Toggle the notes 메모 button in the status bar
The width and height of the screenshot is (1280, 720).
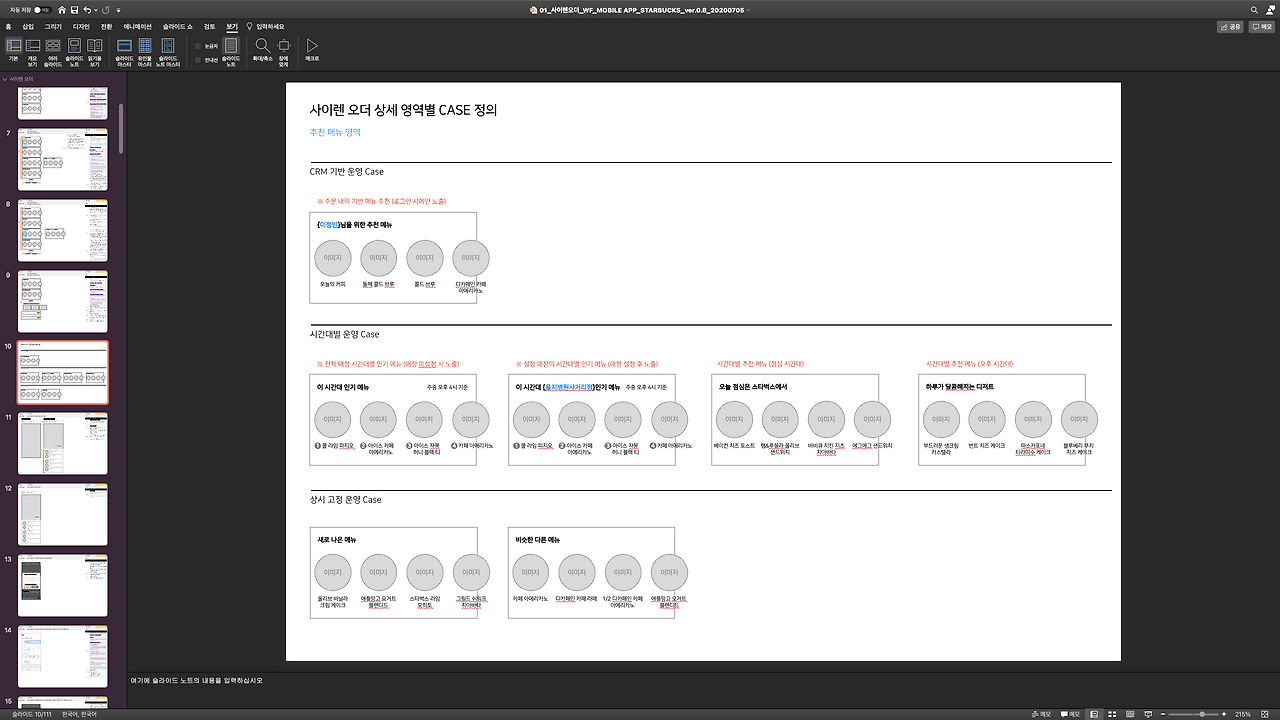point(1041,714)
